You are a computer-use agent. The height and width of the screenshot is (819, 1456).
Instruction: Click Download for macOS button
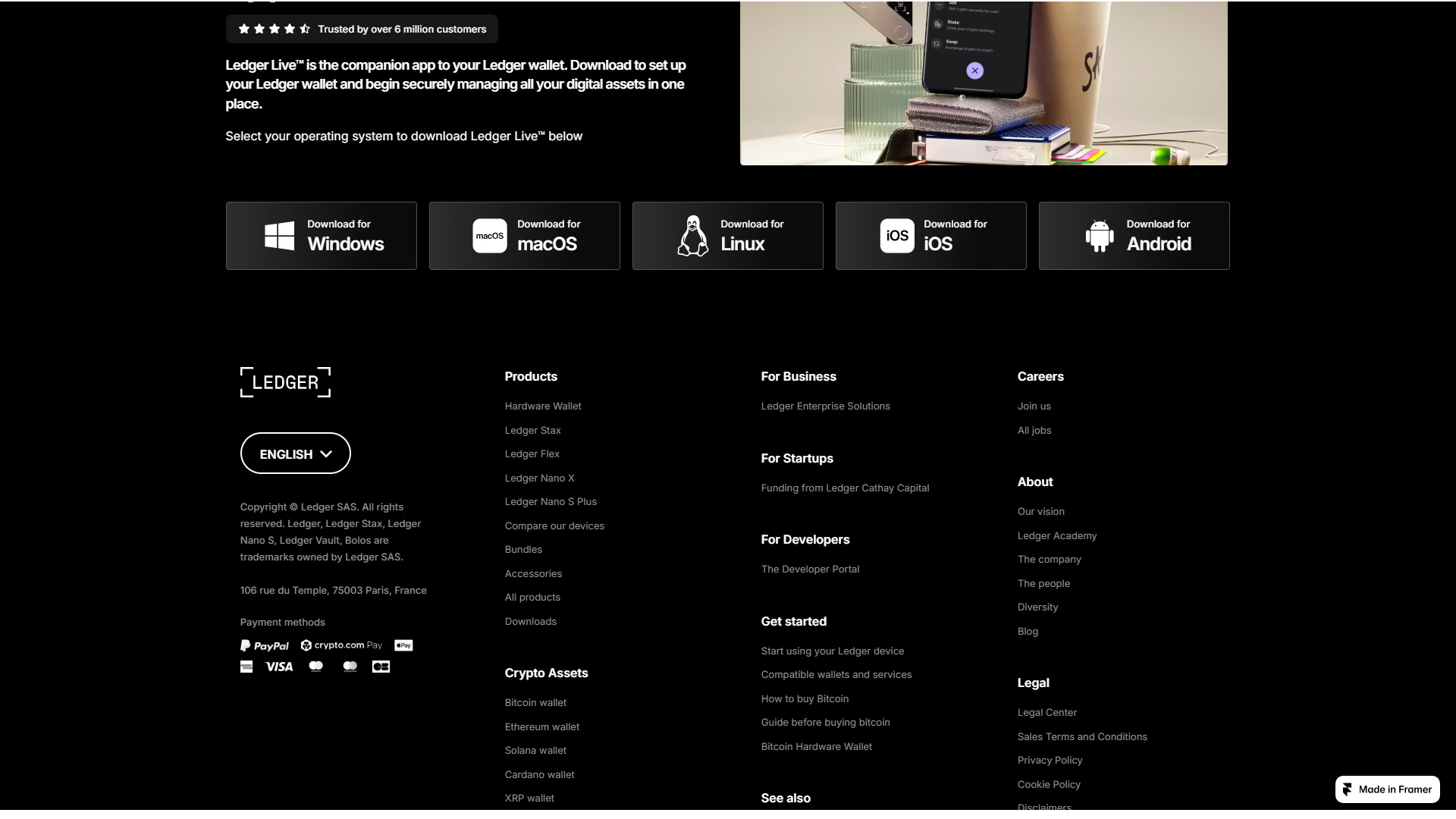pos(525,236)
